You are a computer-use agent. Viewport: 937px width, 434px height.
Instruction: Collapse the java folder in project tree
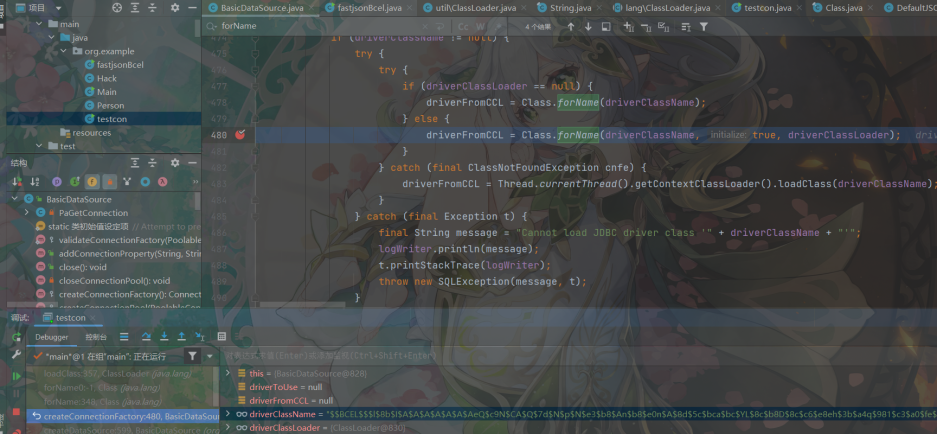pos(51,38)
